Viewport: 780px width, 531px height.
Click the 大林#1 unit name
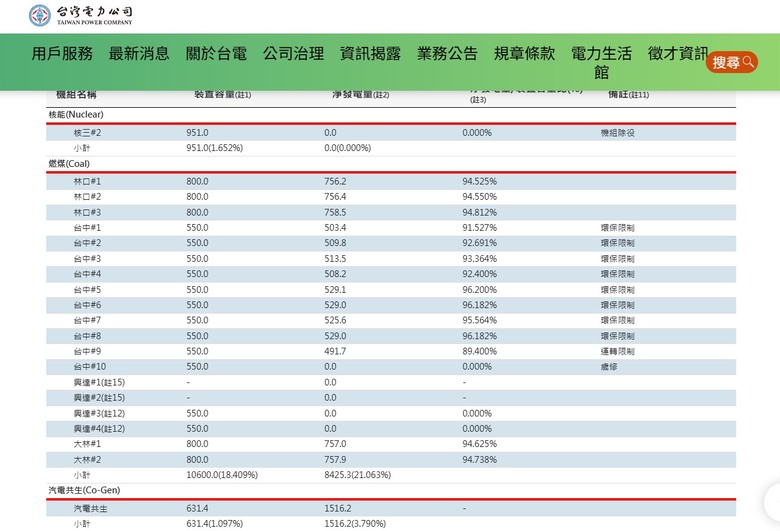[x=88, y=444]
